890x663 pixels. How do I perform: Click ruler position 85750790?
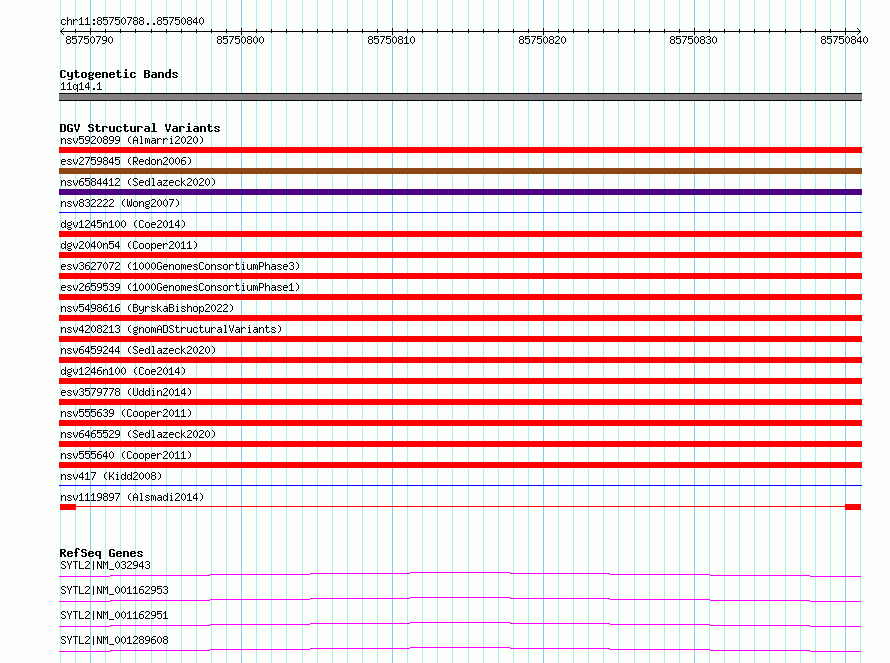[89, 40]
